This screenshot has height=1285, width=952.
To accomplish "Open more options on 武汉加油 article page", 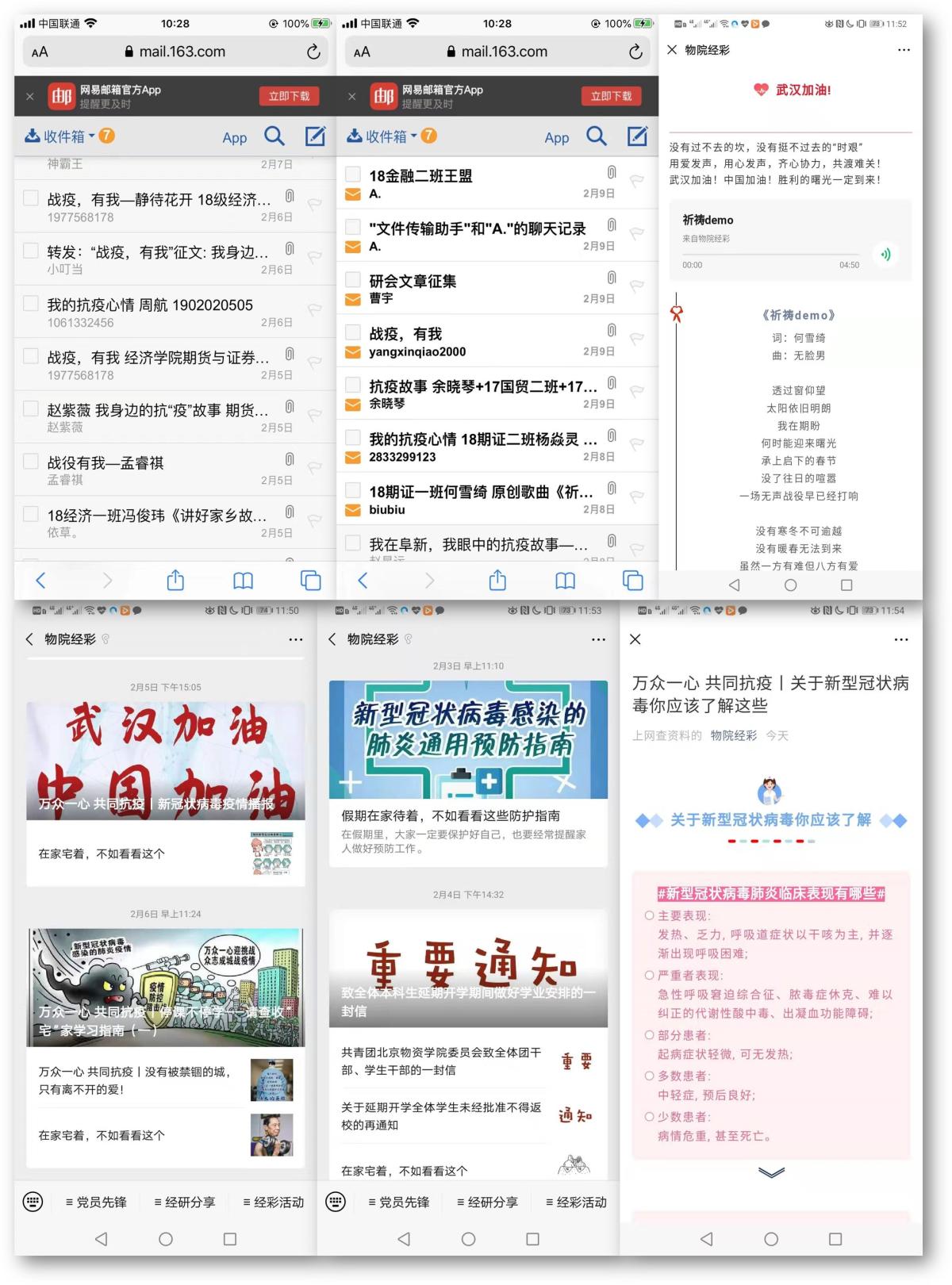I will [904, 50].
